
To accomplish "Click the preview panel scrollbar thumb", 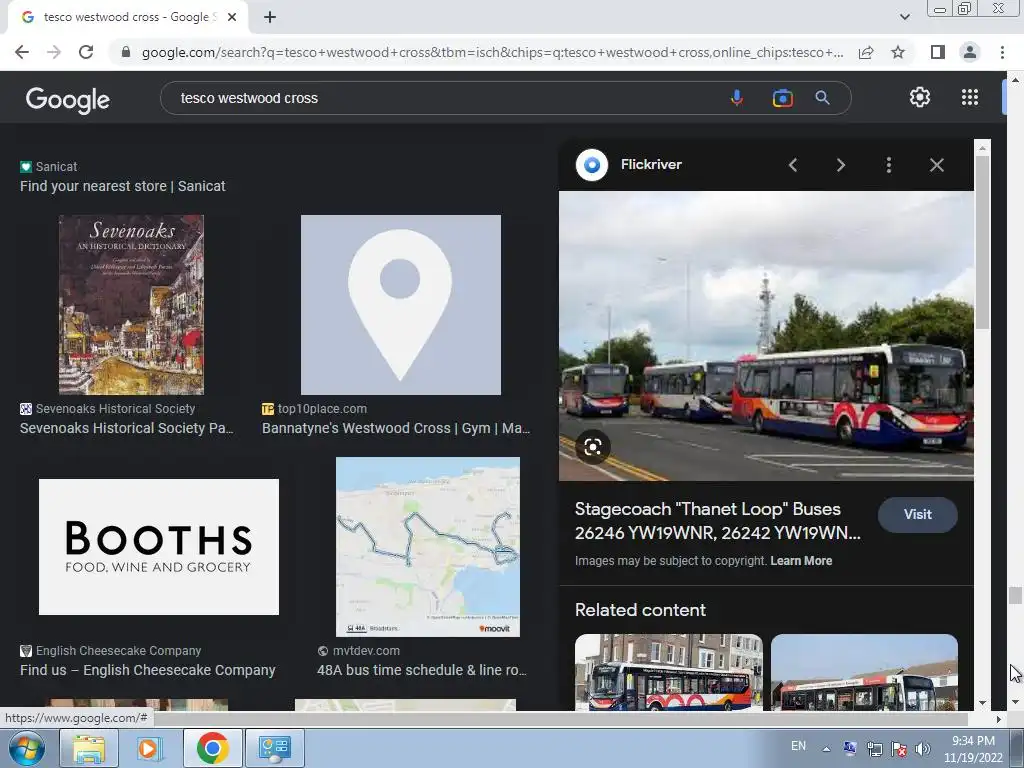I will (x=982, y=242).
